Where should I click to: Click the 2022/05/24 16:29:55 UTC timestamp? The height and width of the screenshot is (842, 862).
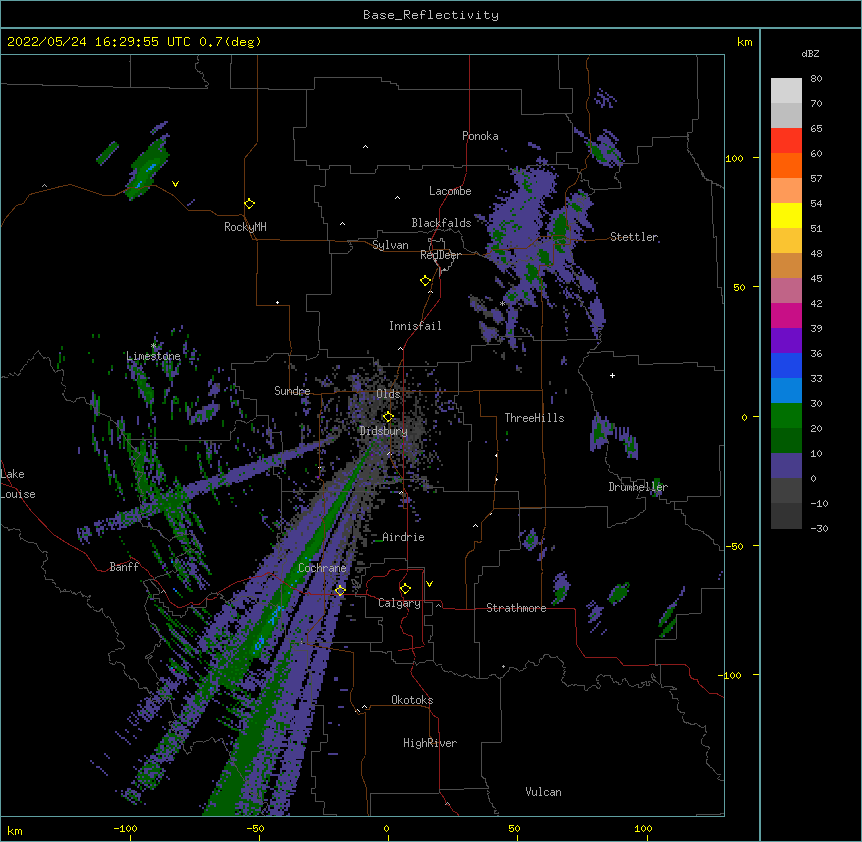pos(99,42)
